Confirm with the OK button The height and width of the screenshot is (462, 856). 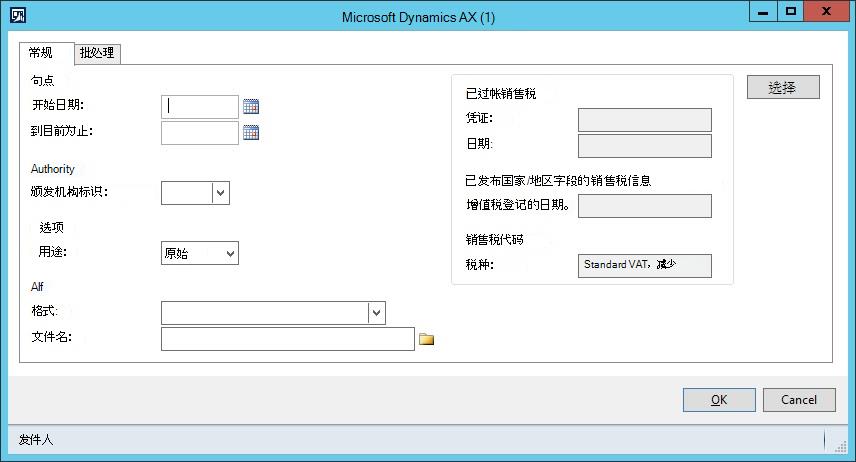coord(719,400)
